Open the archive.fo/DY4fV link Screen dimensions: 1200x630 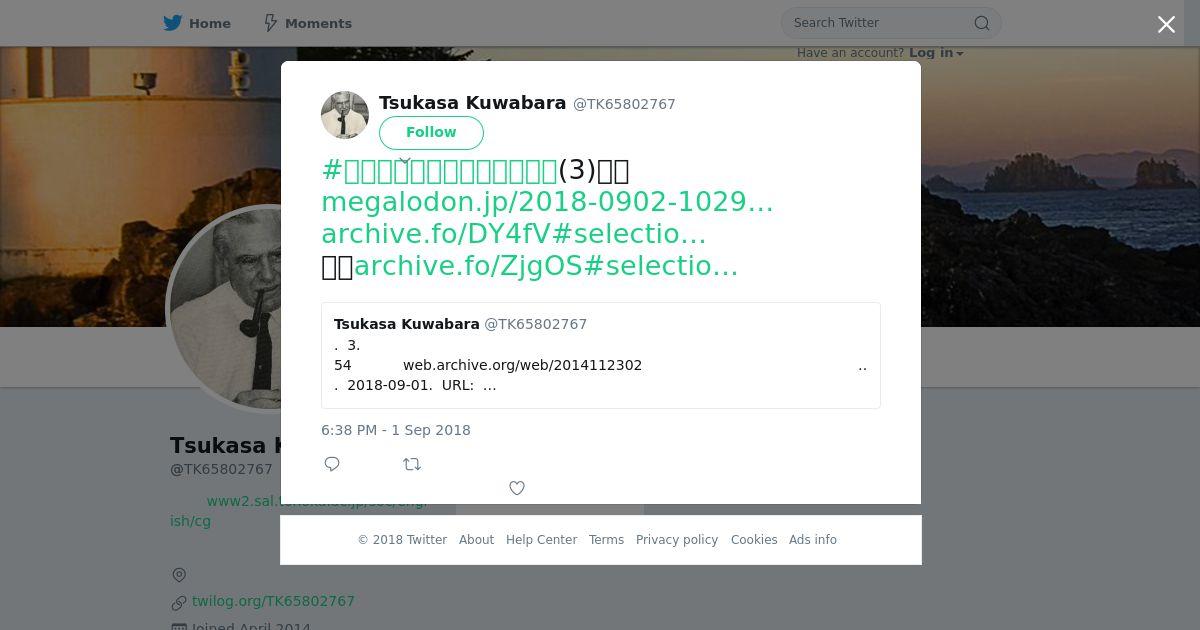coord(514,234)
